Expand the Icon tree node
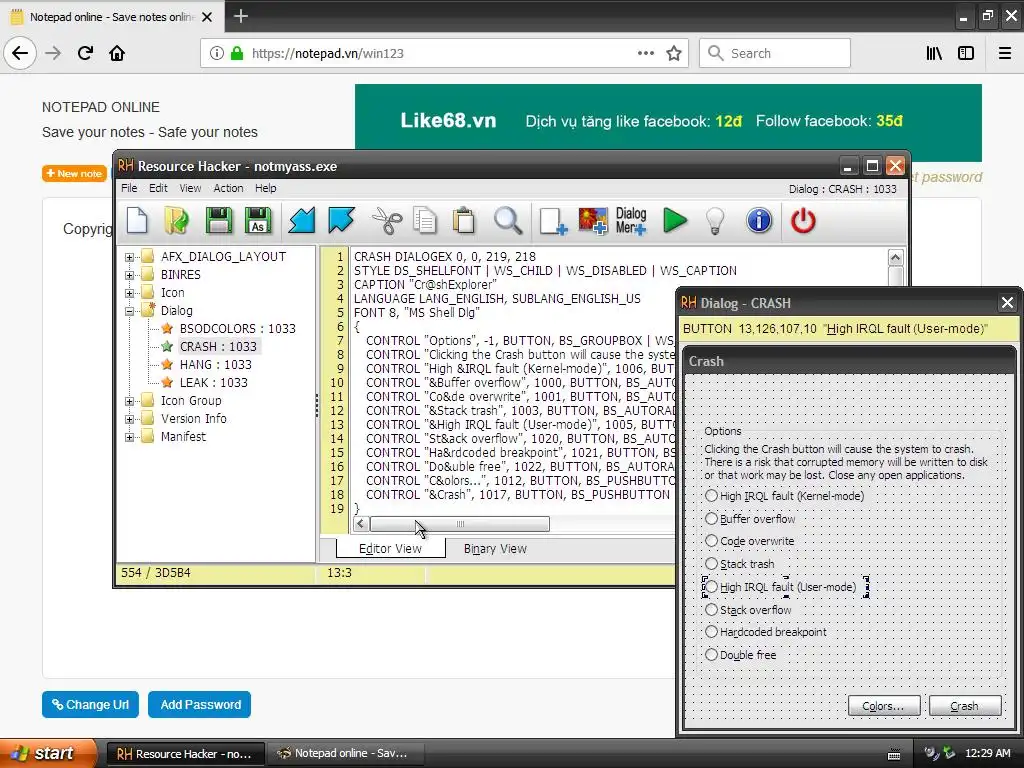Image resolution: width=1024 pixels, height=768 pixels. tap(129, 293)
